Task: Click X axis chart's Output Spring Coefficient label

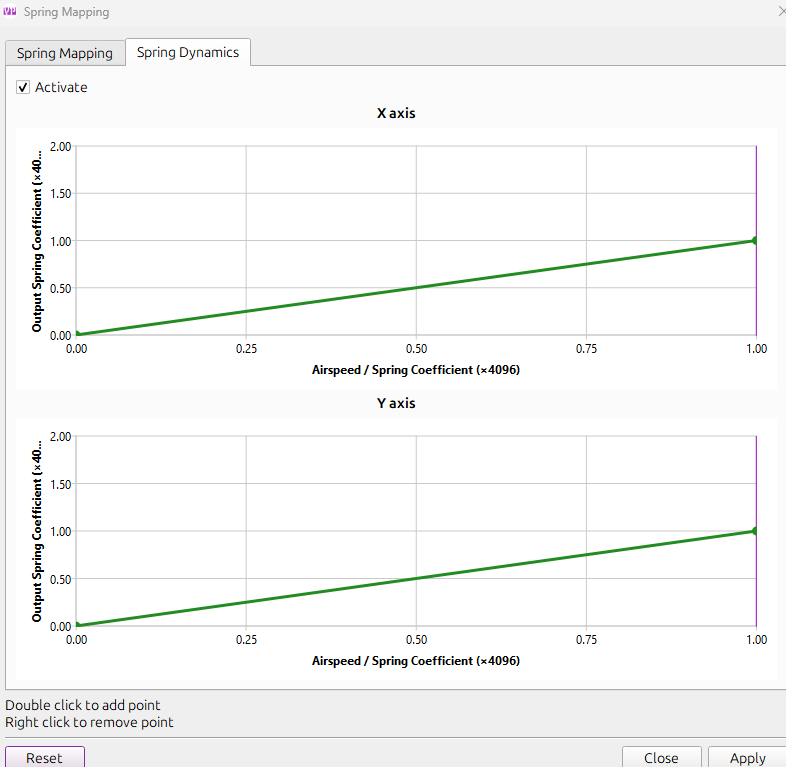Action: coord(37,241)
